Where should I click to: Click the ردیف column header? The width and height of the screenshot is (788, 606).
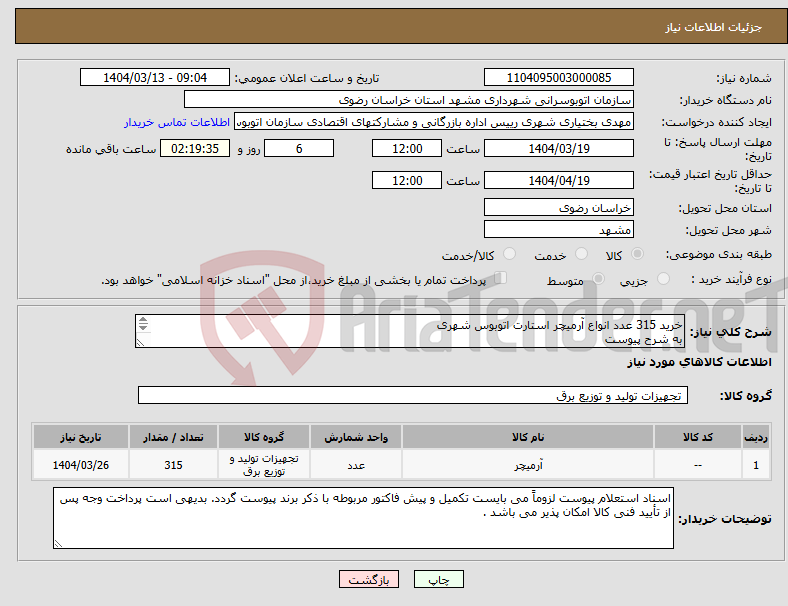point(755,437)
